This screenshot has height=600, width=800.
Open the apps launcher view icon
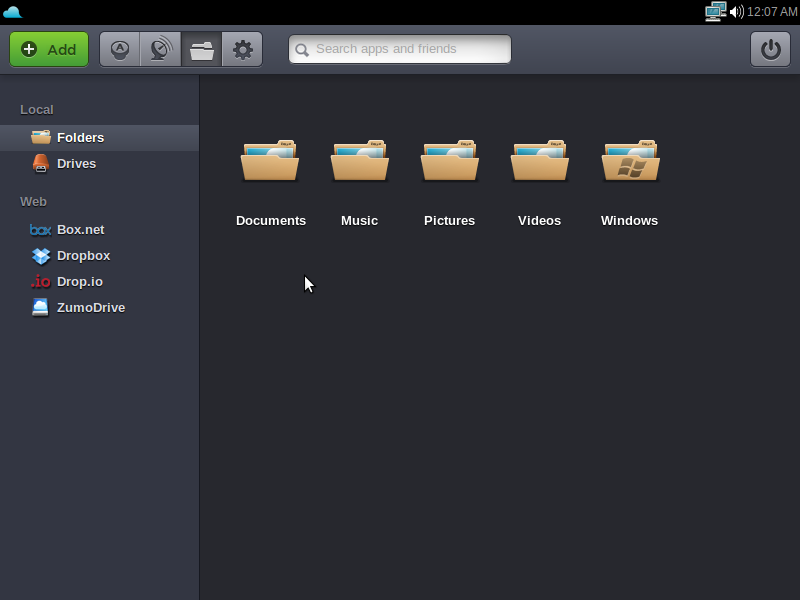coord(120,49)
